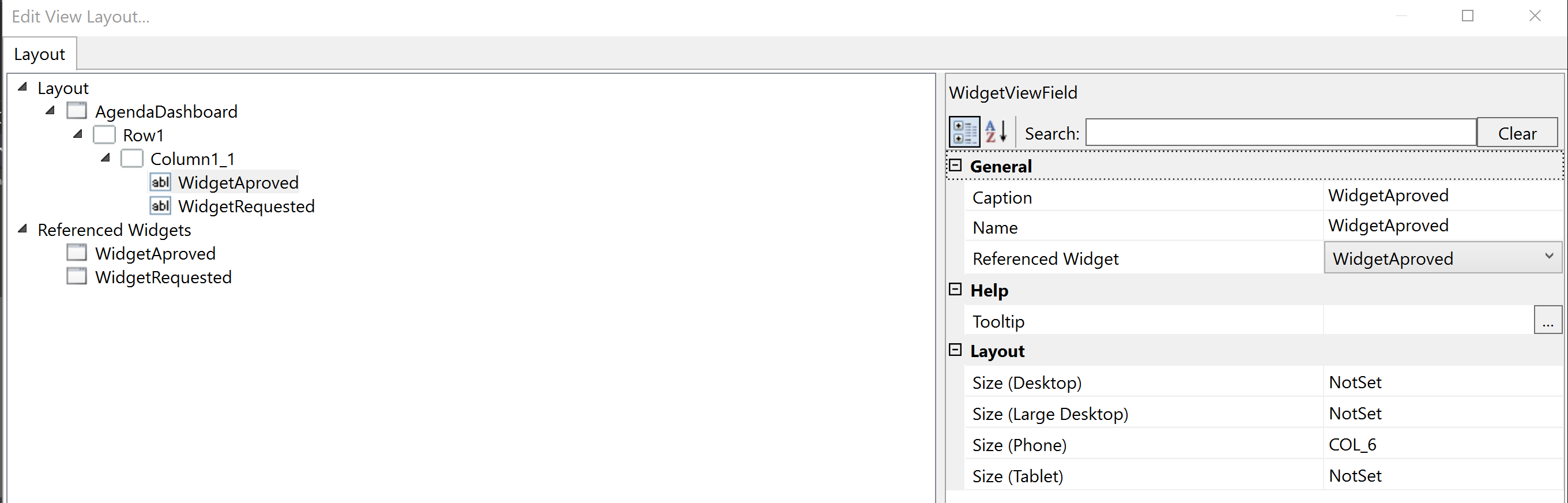
Task: Collapse the Row1 tree node
Action: [78, 134]
